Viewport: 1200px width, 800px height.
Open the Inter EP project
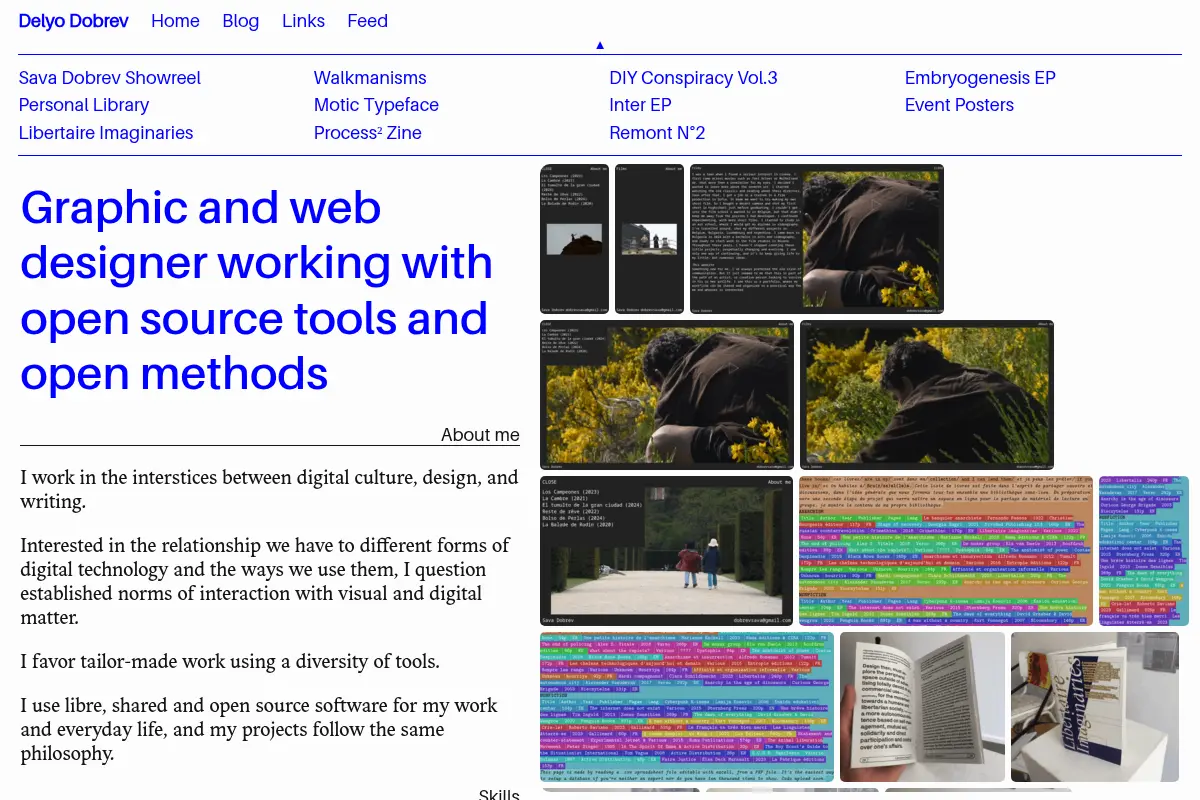640,105
